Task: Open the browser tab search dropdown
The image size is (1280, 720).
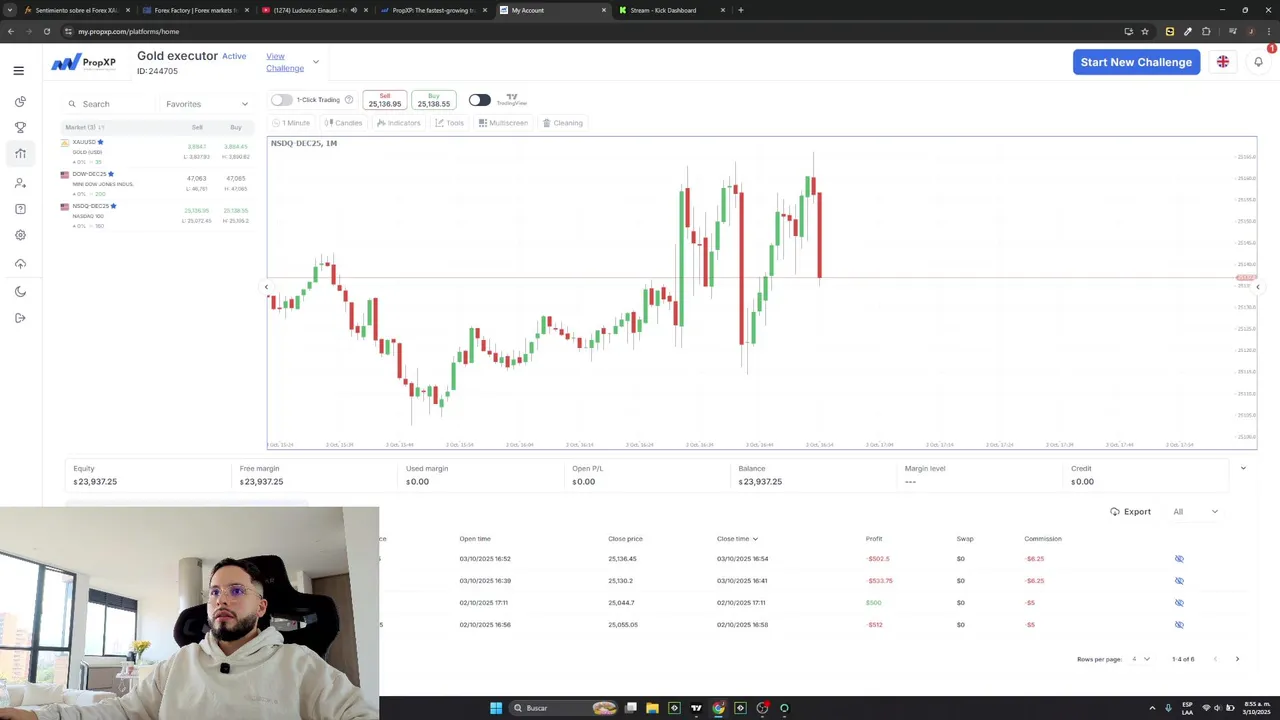Action: point(10,10)
